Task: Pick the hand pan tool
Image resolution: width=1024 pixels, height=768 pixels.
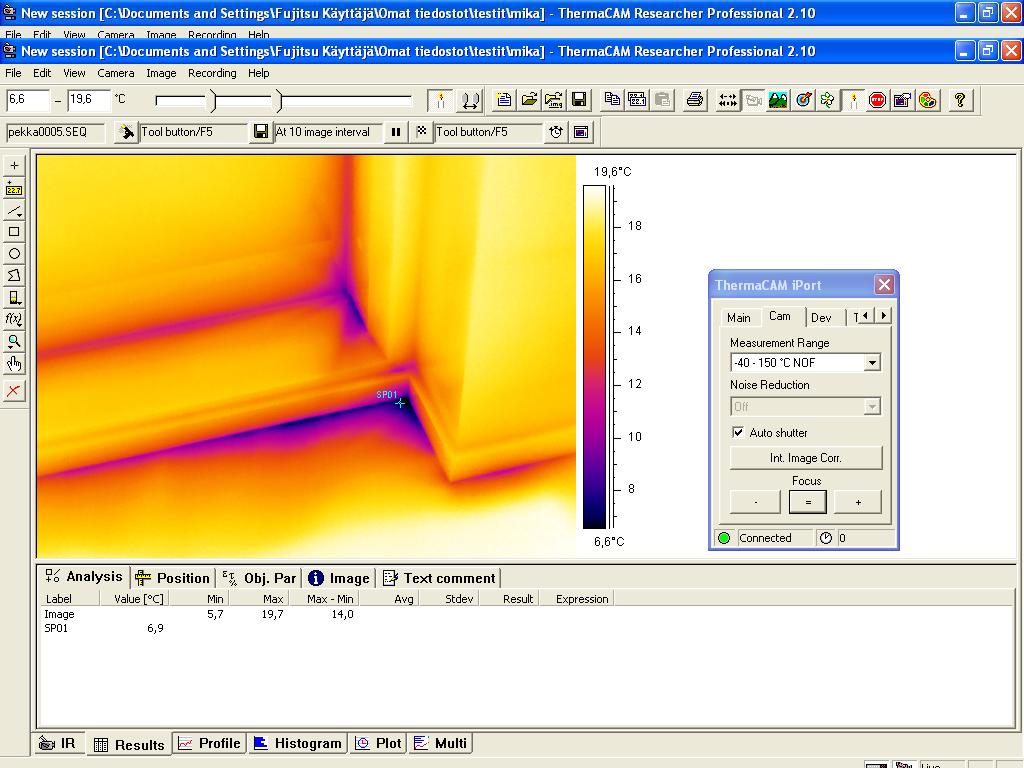Action: coord(14,364)
